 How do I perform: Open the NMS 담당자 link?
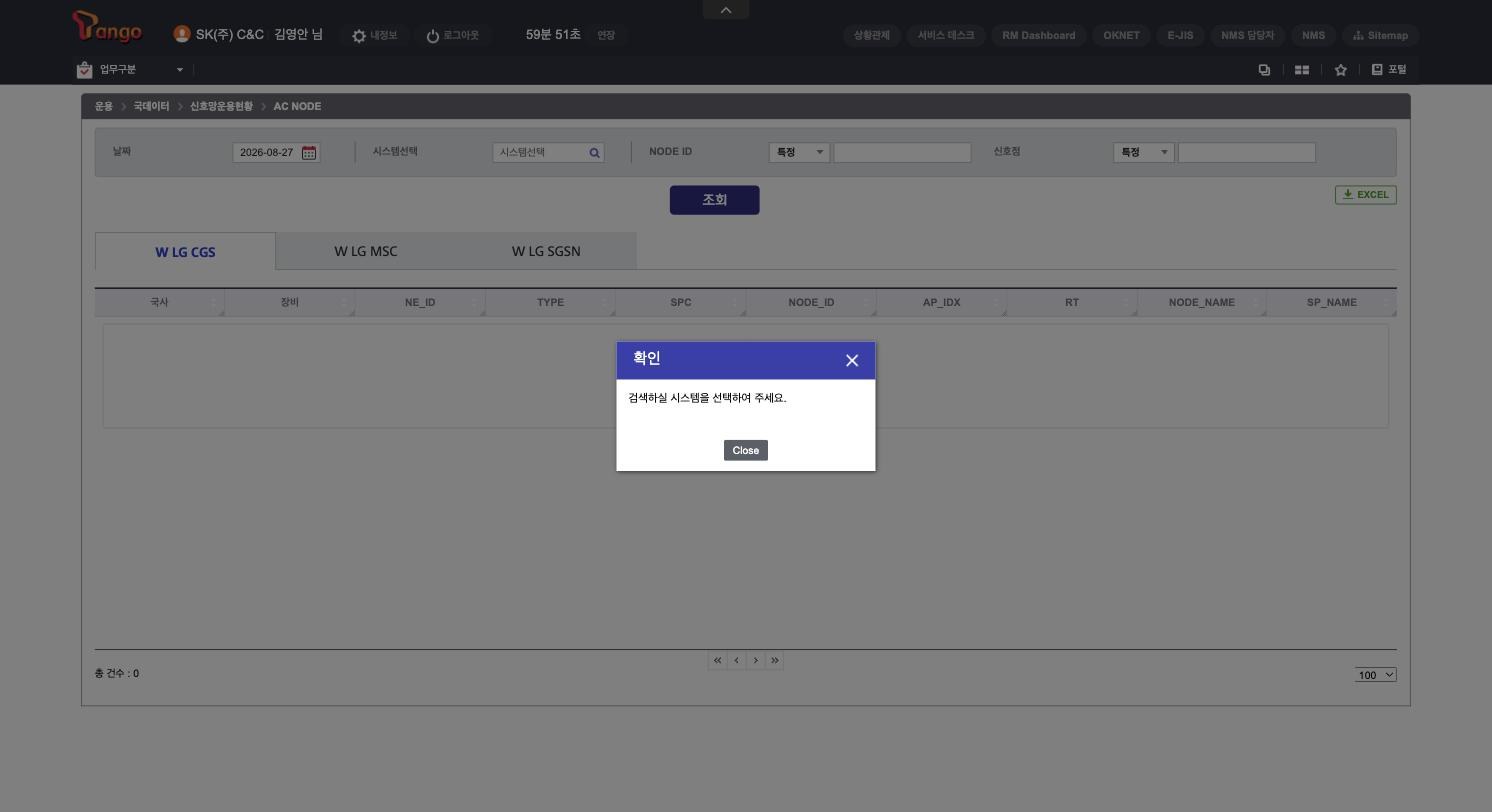(x=1248, y=35)
